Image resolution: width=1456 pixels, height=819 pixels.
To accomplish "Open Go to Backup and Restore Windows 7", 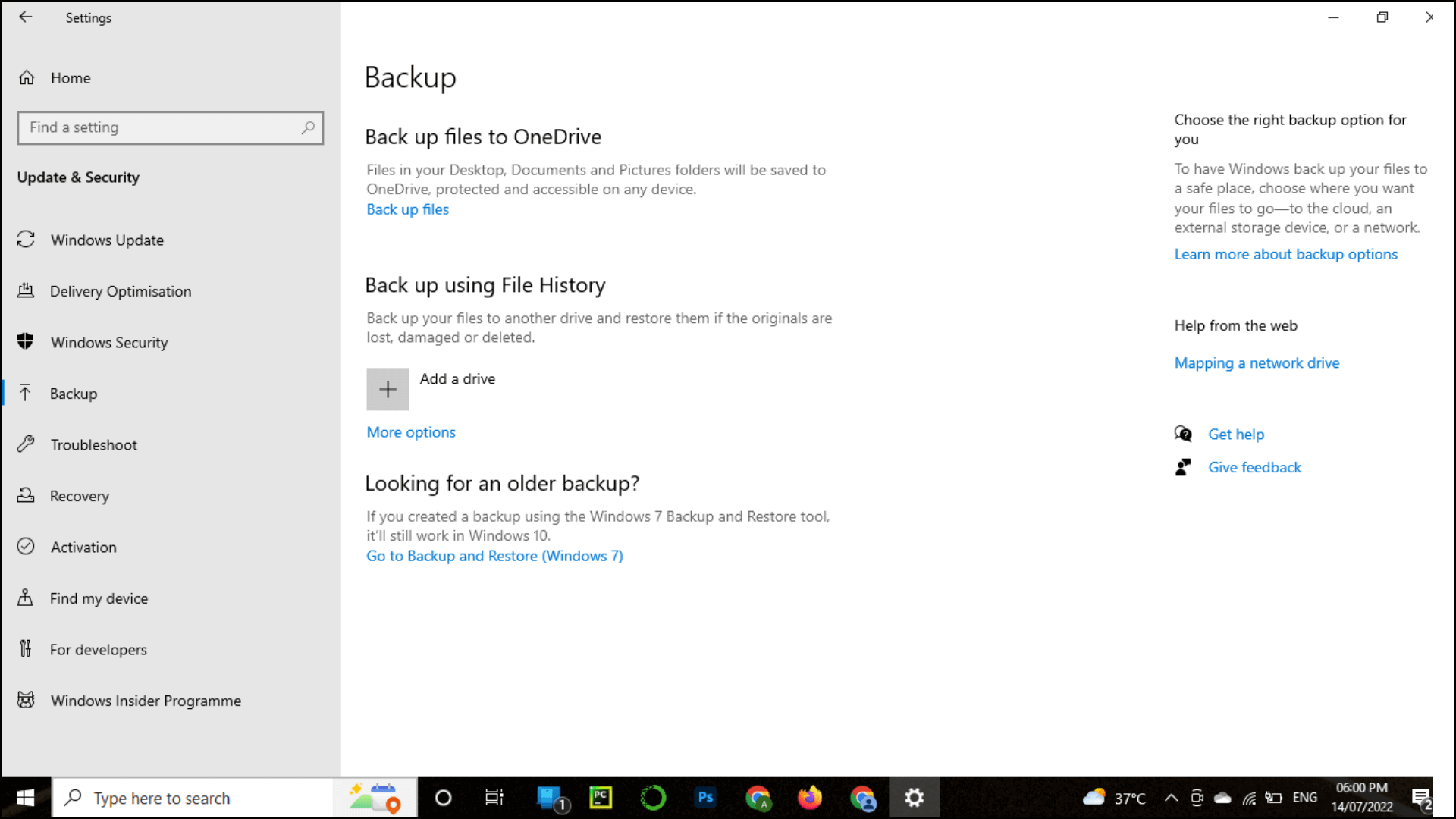I will (494, 556).
